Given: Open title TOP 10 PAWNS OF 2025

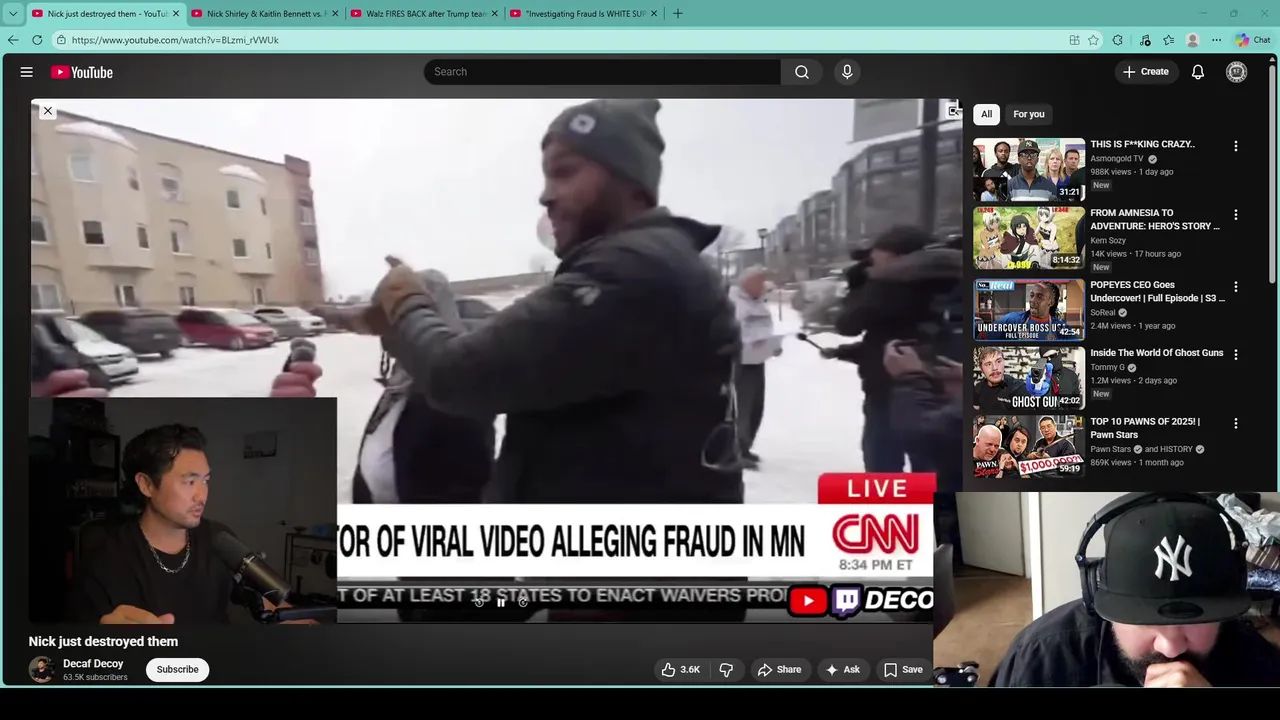Looking at the screenshot, I should tap(1145, 428).
